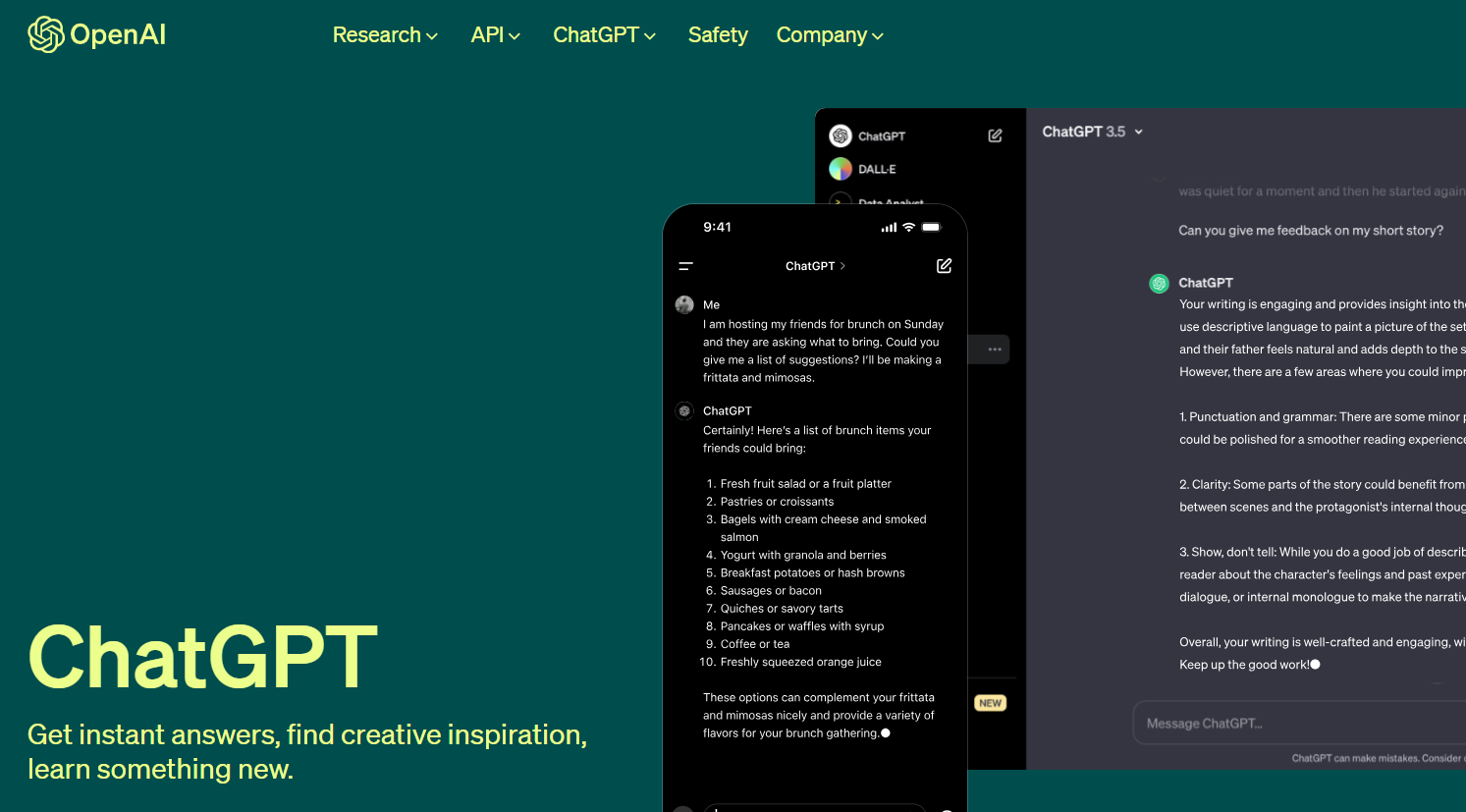Click the OpenAI logo in header
1466x812 pixels.
click(x=96, y=34)
